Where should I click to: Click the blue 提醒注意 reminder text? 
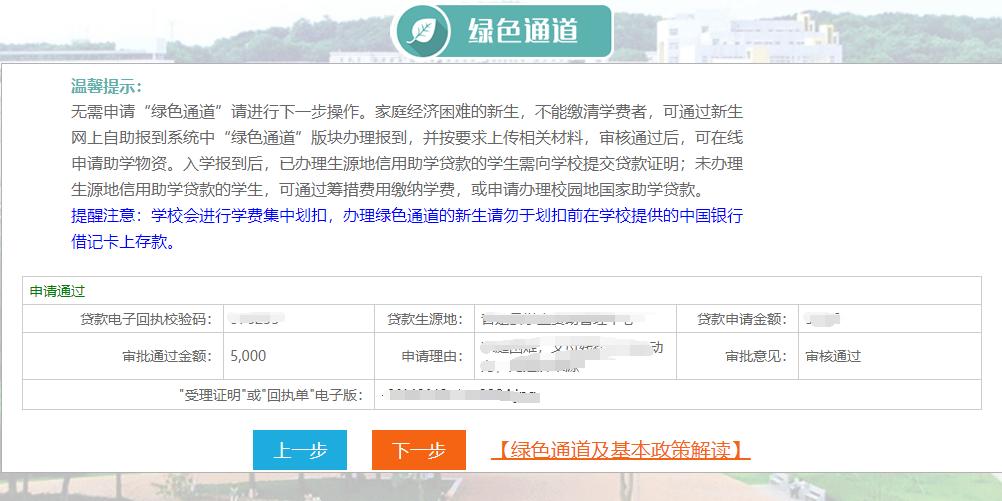coord(406,229)
